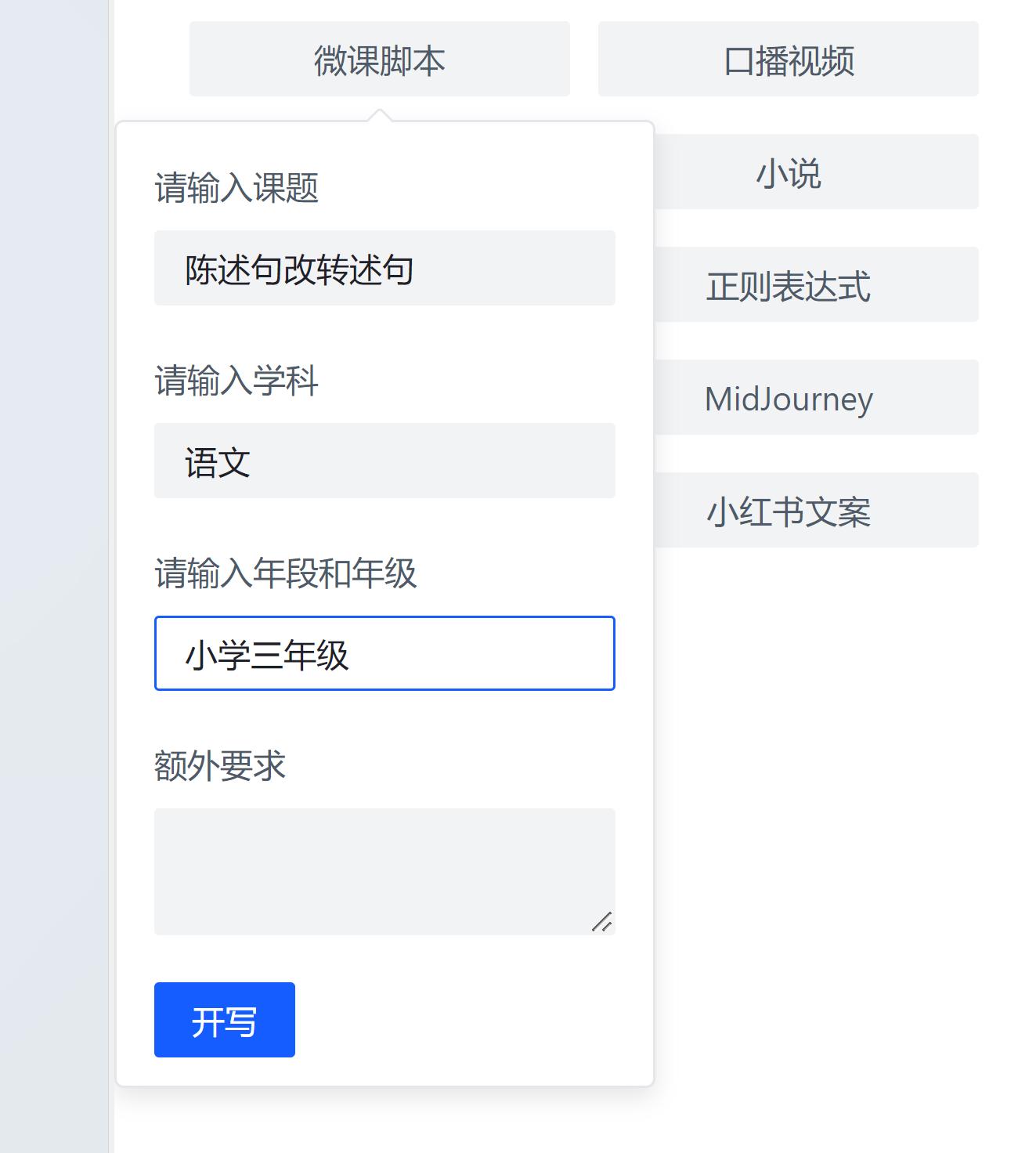Click the 年段和年级 field showing 小学三年级
This screenshot has width=1036, height=1153.
click(x=384, y=653)
